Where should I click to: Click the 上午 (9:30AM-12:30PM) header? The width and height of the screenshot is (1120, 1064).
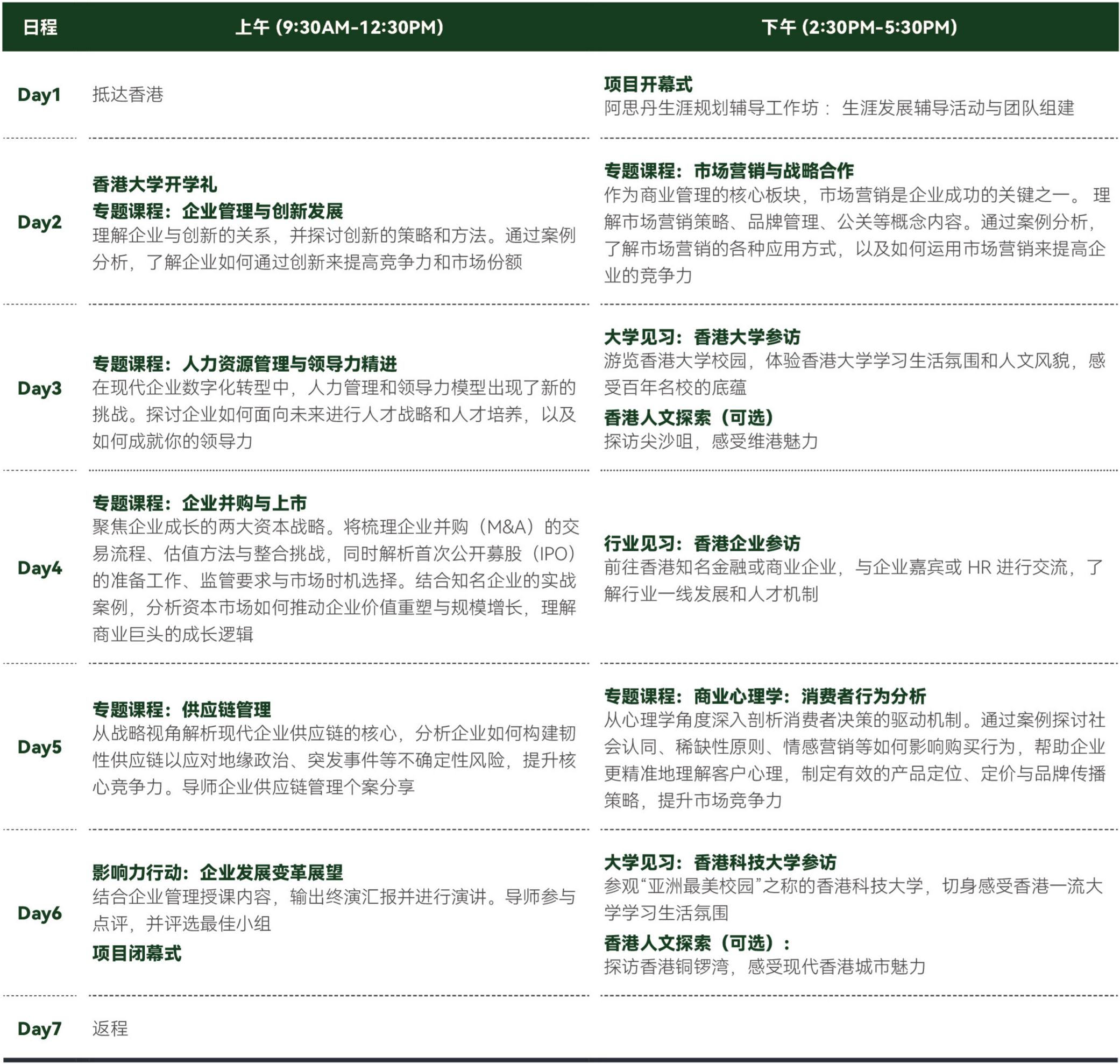pyautogui.click(x=339, y=27)
